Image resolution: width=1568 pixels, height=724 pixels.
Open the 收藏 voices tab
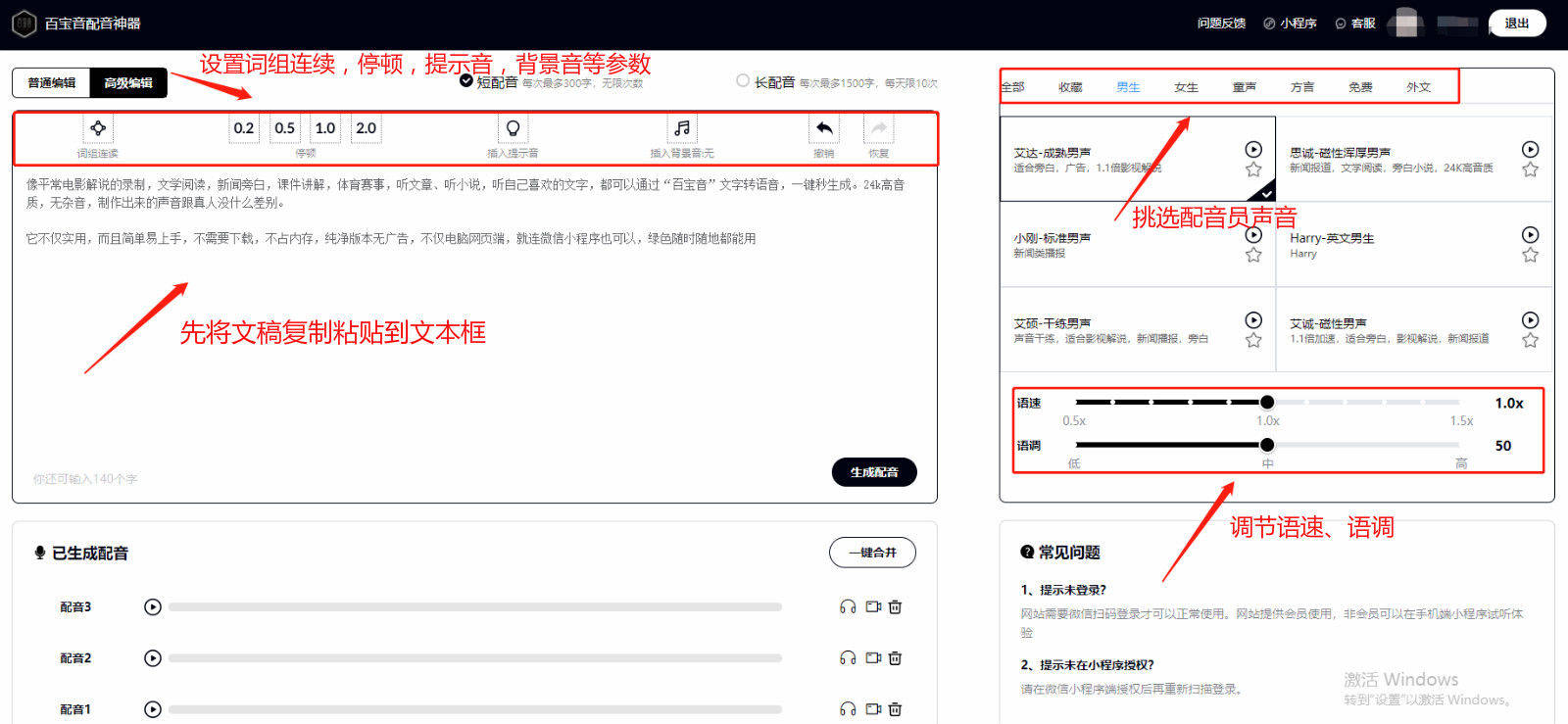(x=1070, y=86)
